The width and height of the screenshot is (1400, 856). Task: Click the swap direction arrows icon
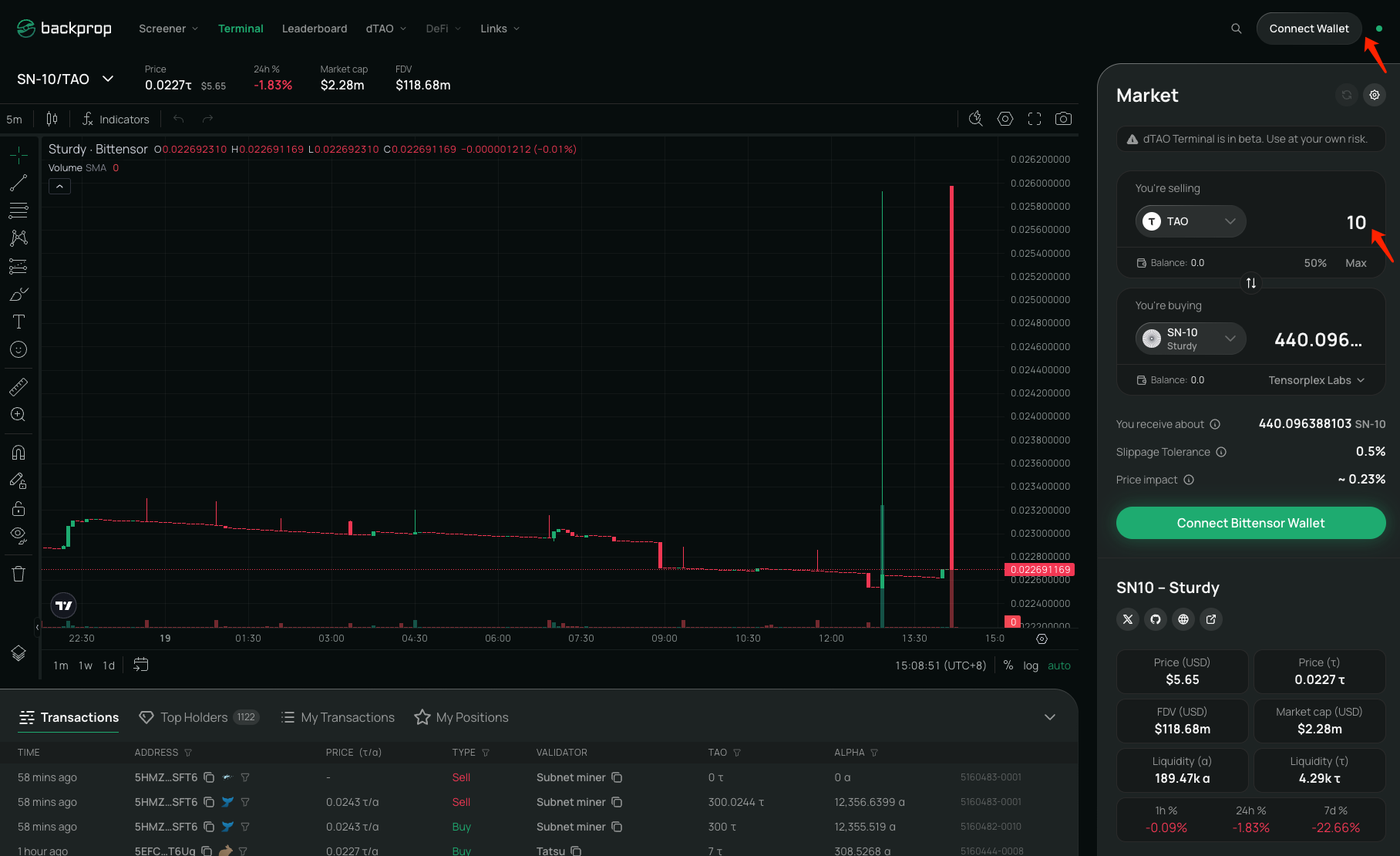click(x=1250, y=283)
